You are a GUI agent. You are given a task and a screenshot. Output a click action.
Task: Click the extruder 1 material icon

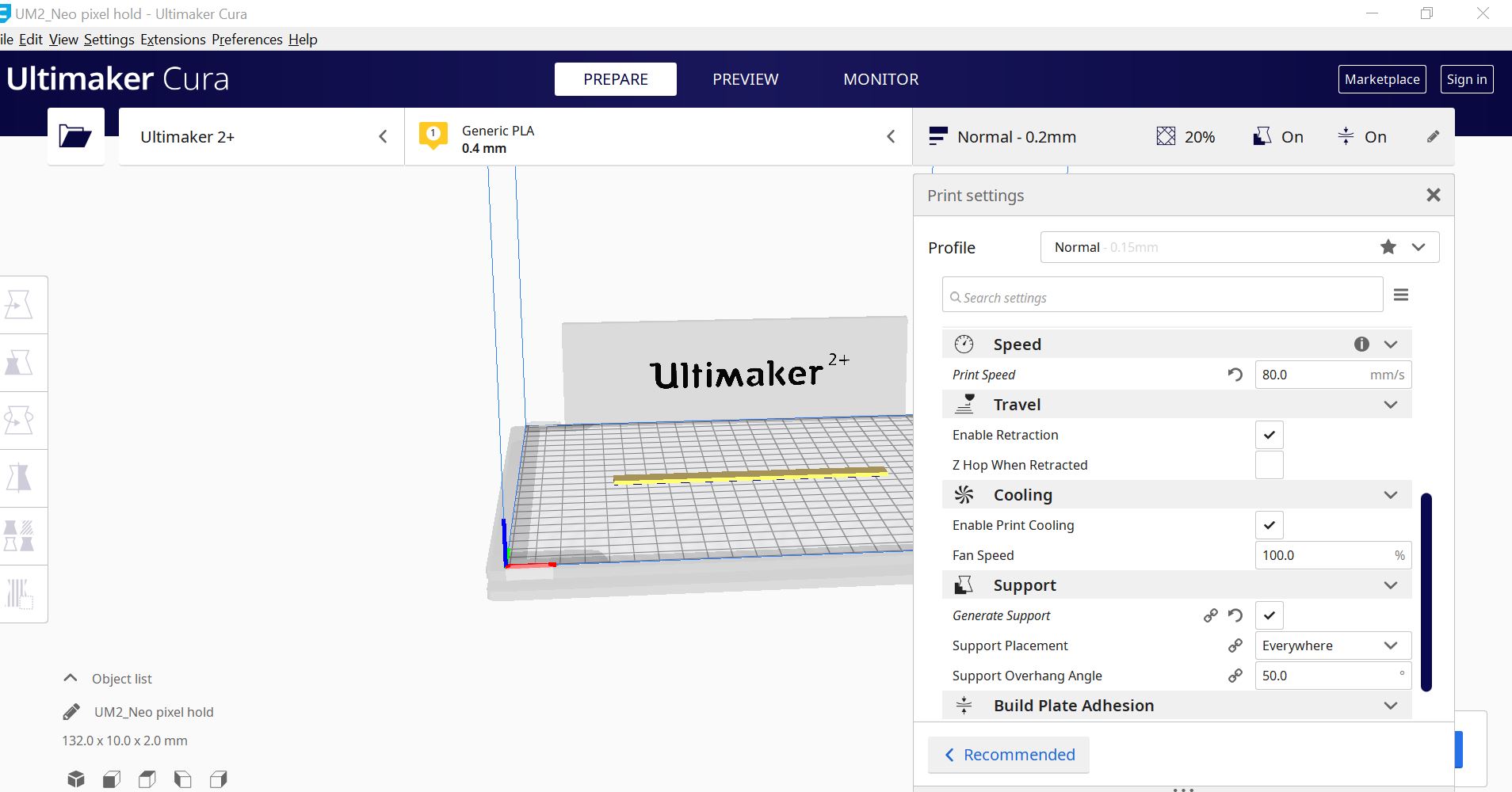tap(433, 135)
